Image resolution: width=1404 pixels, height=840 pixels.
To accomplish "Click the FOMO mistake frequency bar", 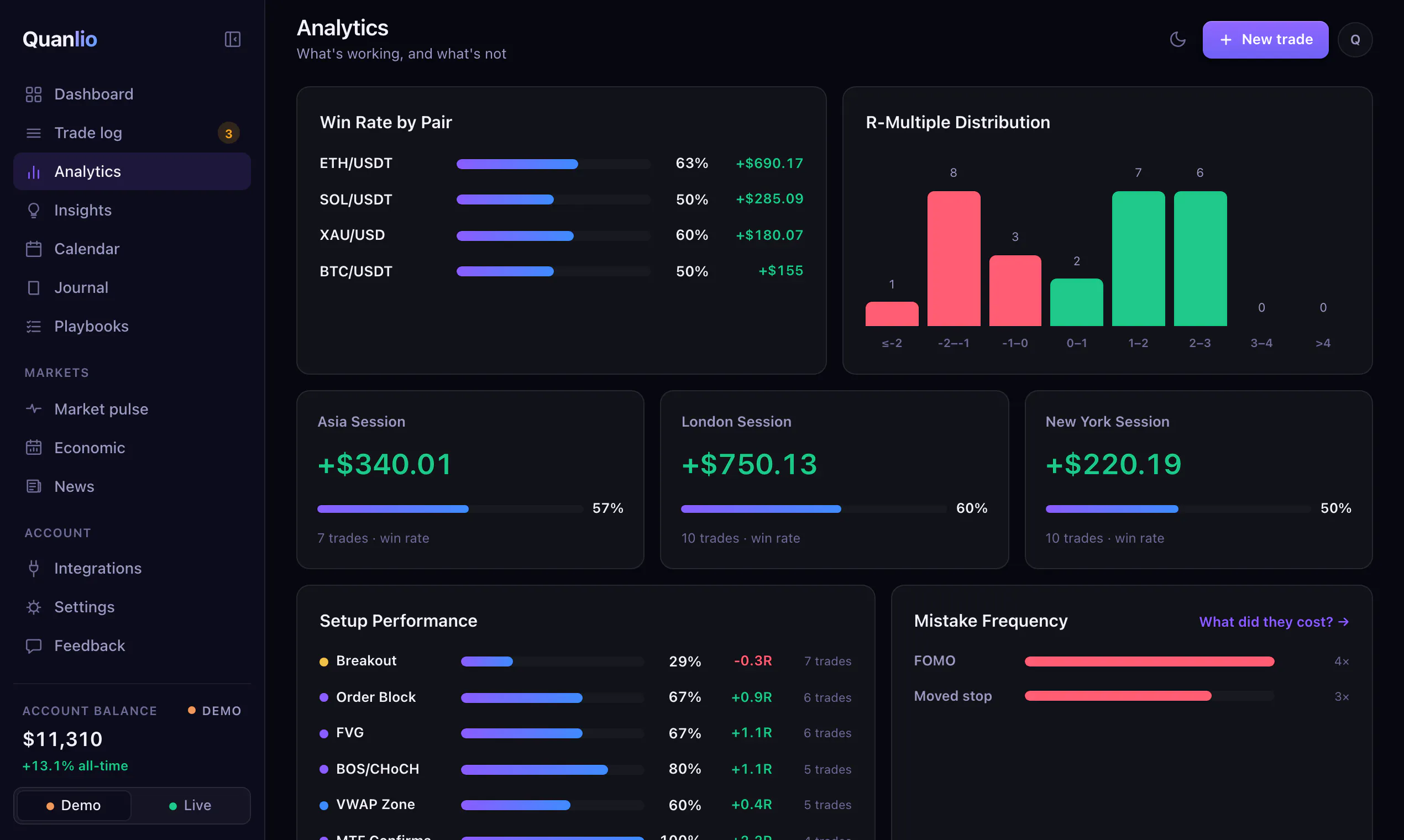I will pyautogui.click(x=1149, y=661).
